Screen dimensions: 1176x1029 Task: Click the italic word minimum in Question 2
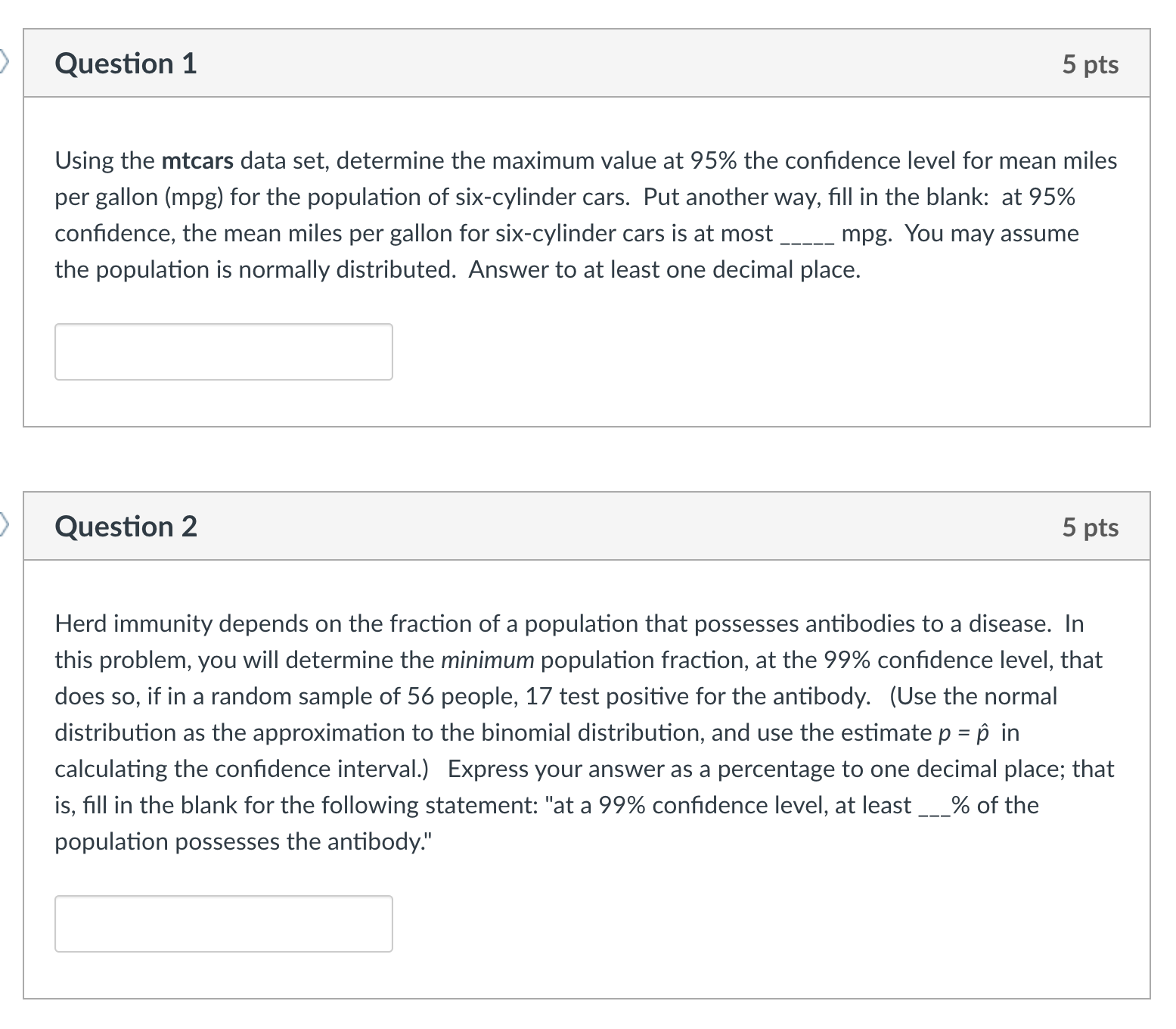[x=487, y=659]
